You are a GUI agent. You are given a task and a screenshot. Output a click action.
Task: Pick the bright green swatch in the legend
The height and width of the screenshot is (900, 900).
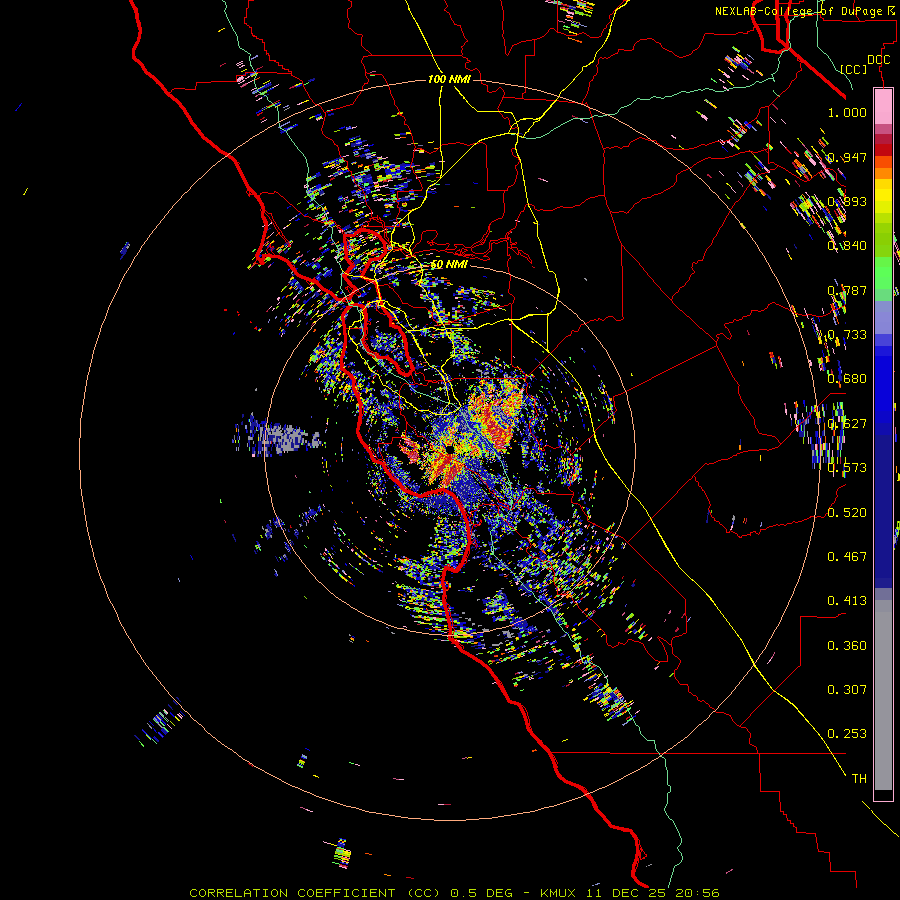(883, 273)
